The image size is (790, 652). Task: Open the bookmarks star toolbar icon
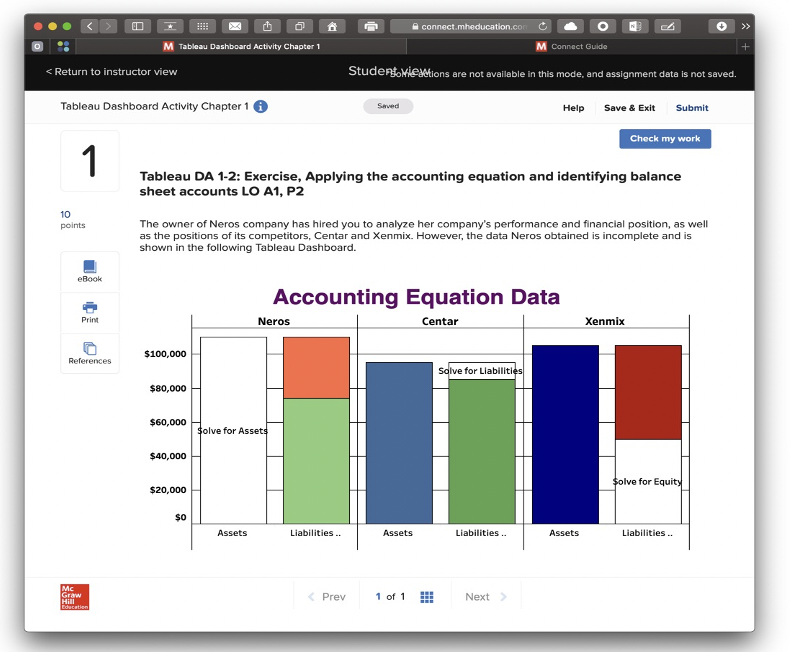coord(170,26)
